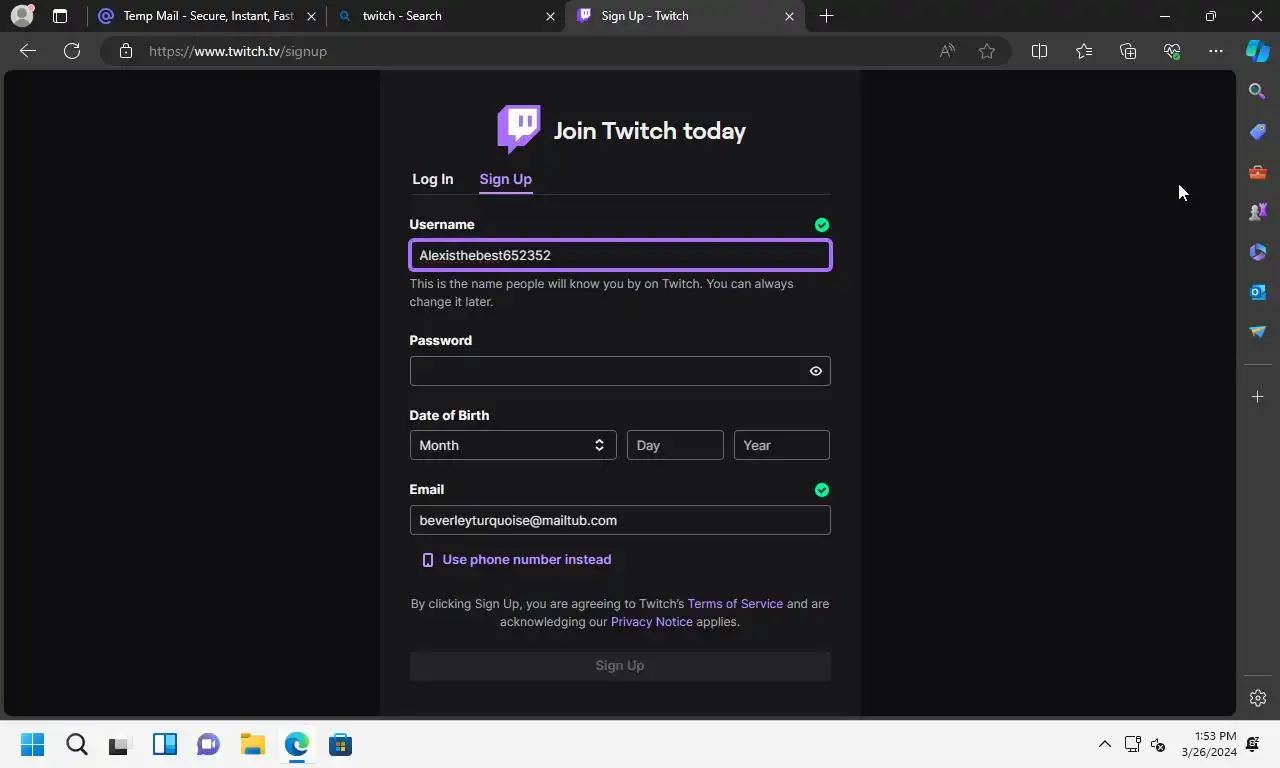
Task: Open Copilot sidebar icon
Action: pyautogui.click(x=1258, y=51)
